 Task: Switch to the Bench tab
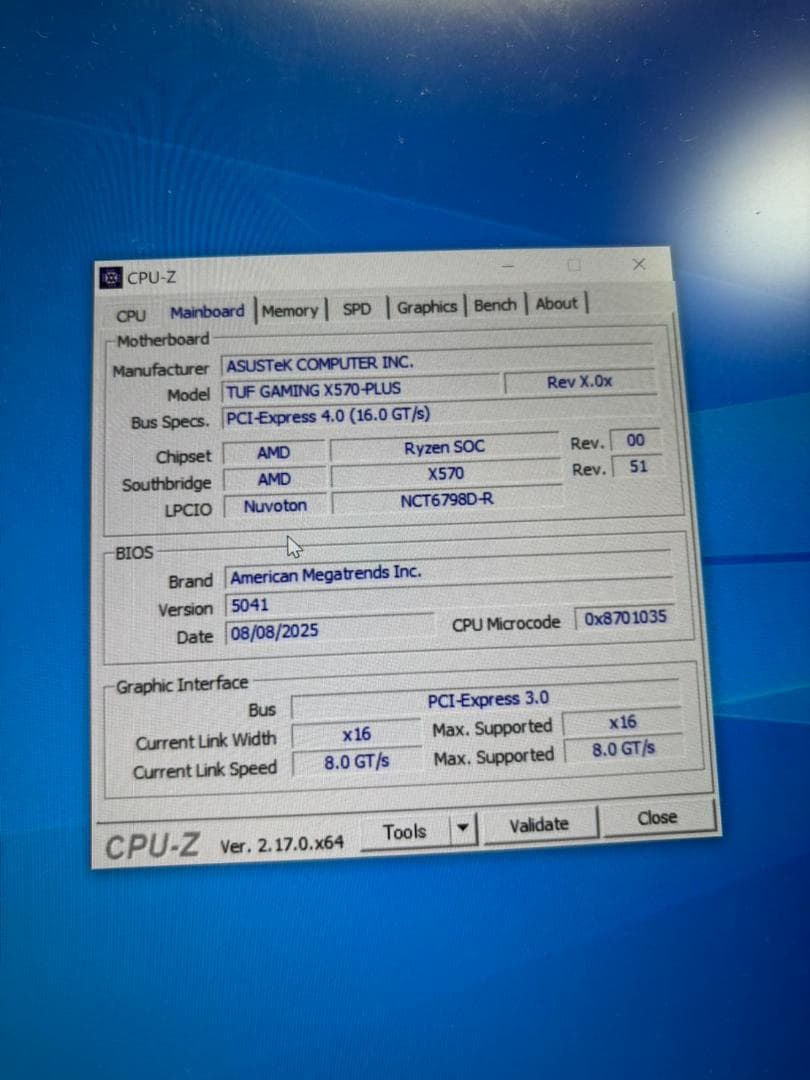pos(495,306)
